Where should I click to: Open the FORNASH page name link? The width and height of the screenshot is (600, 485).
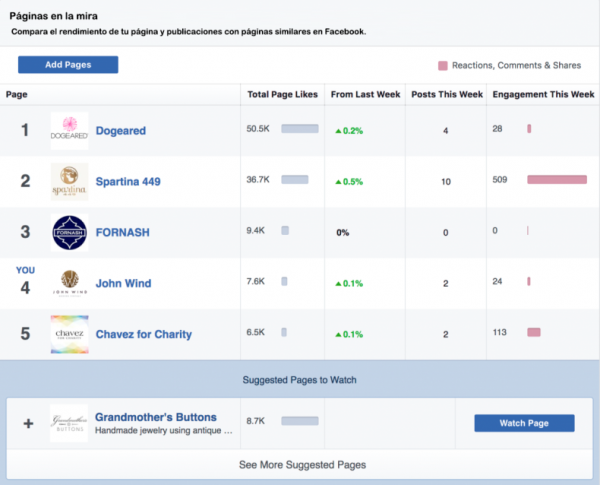[x=124, y=232]
